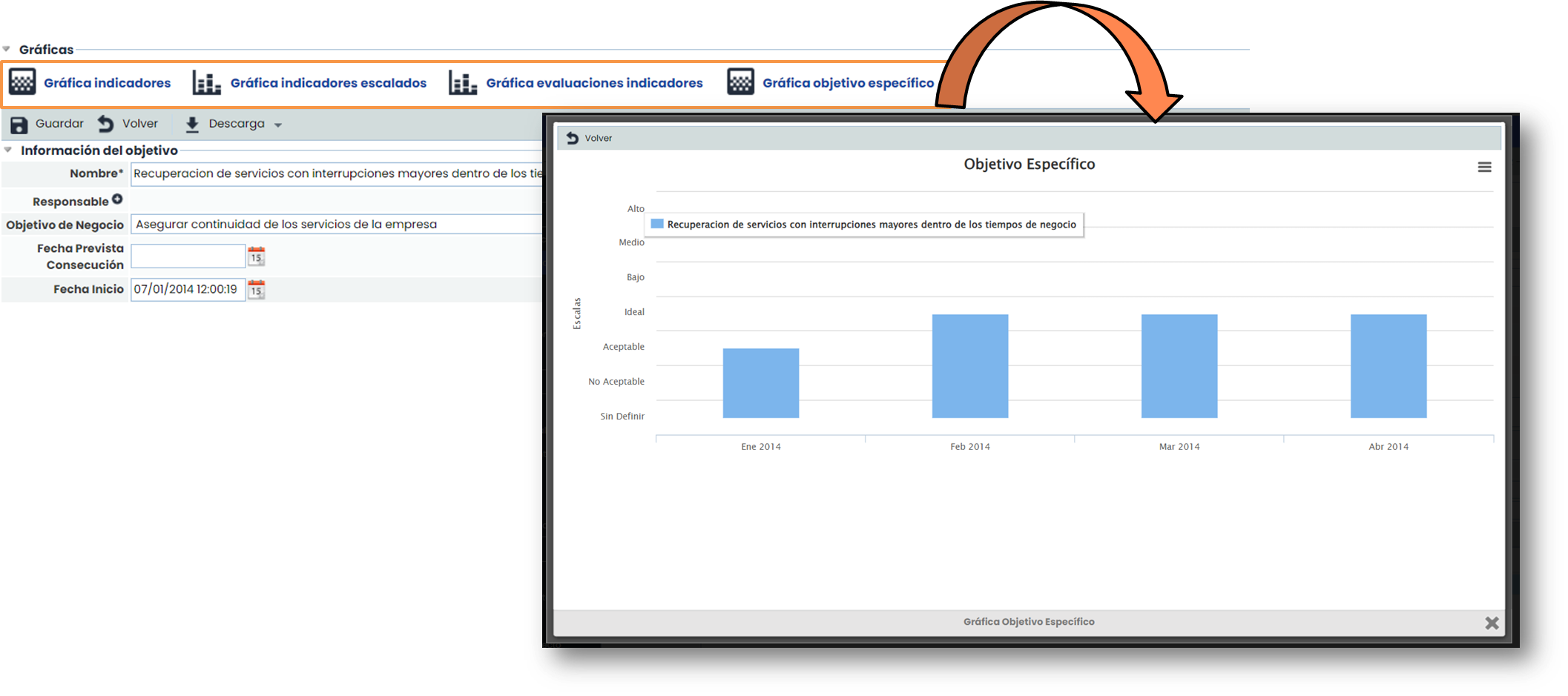
Task: Collapse the Gráficas section
Action: [x=7, y=50]
